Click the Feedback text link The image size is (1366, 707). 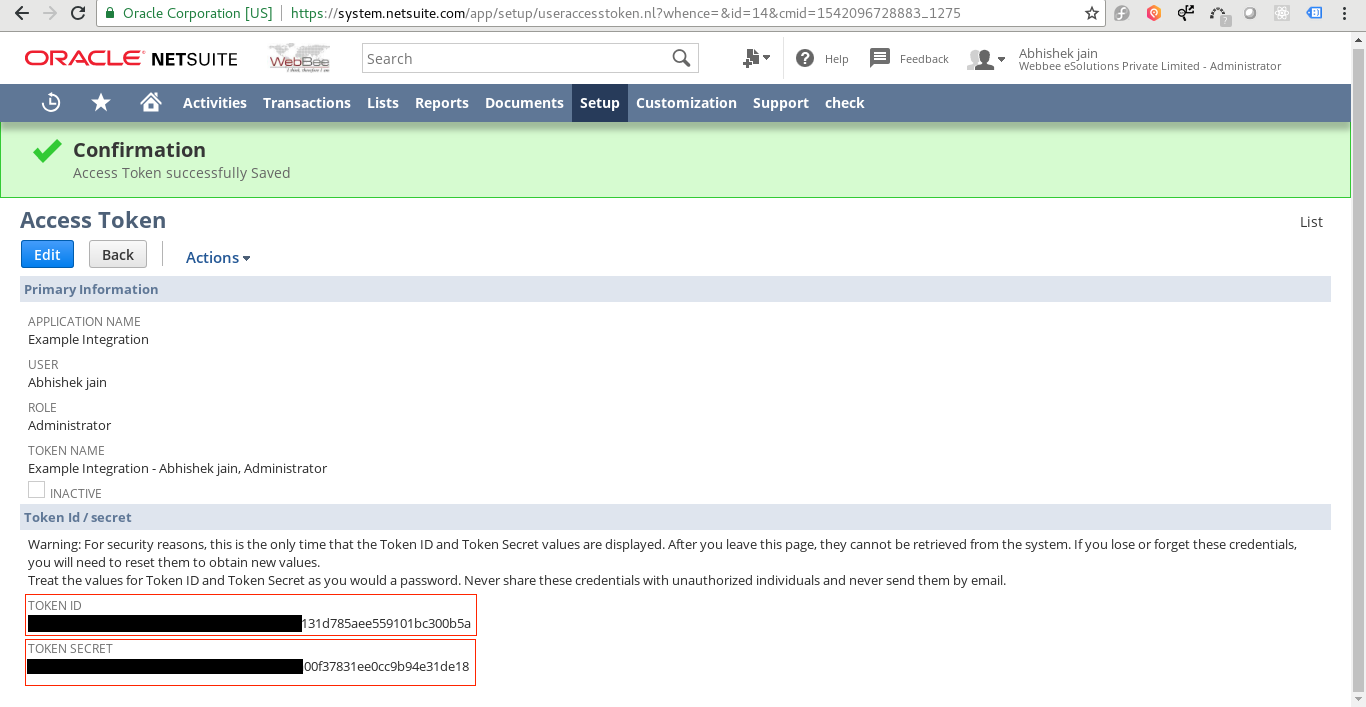[924, 59]
